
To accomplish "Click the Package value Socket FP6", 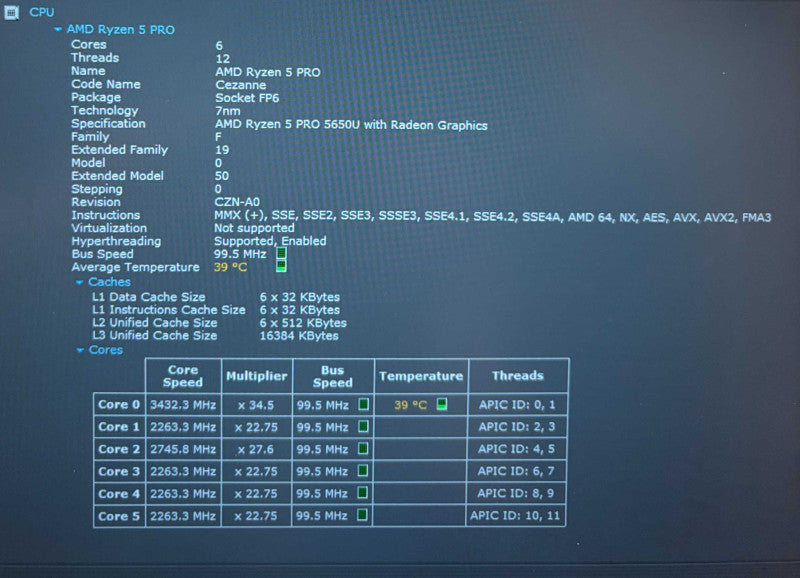I will [x=247, y=98].
